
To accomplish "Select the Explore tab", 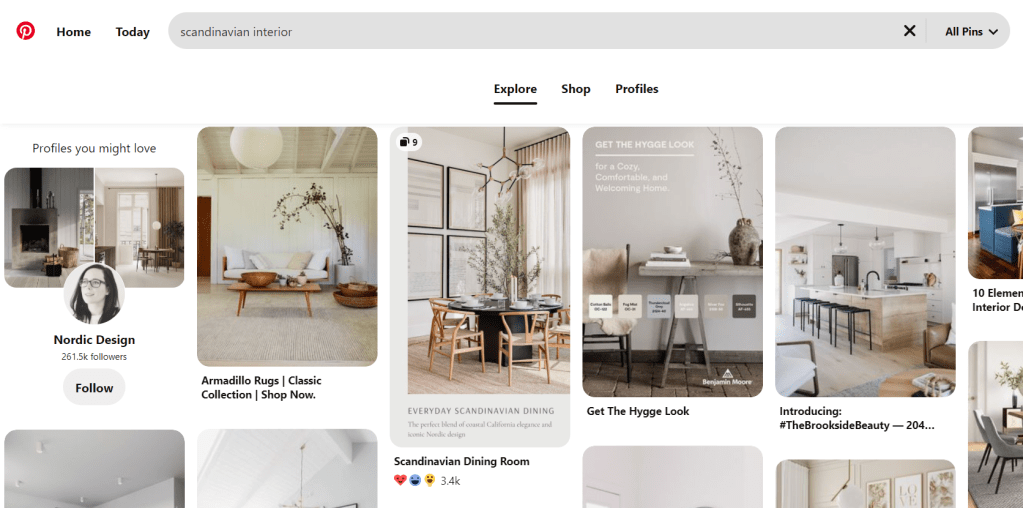I will point(515,89).
